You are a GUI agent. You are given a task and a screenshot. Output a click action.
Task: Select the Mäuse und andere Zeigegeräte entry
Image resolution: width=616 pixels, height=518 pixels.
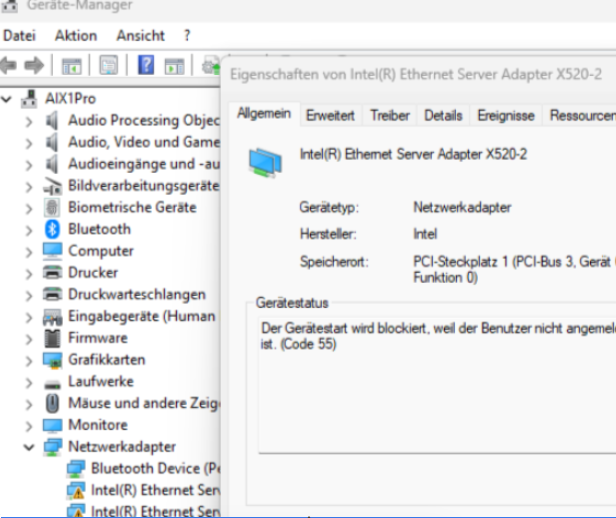coord(144,403)
